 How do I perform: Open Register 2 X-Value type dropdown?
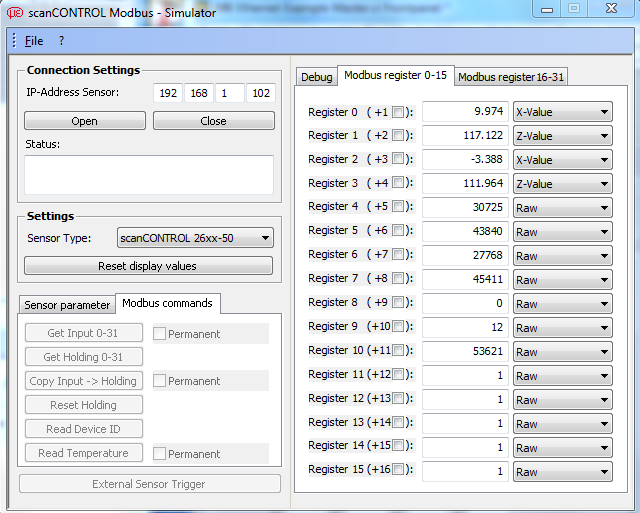click(x=563, y=160)
